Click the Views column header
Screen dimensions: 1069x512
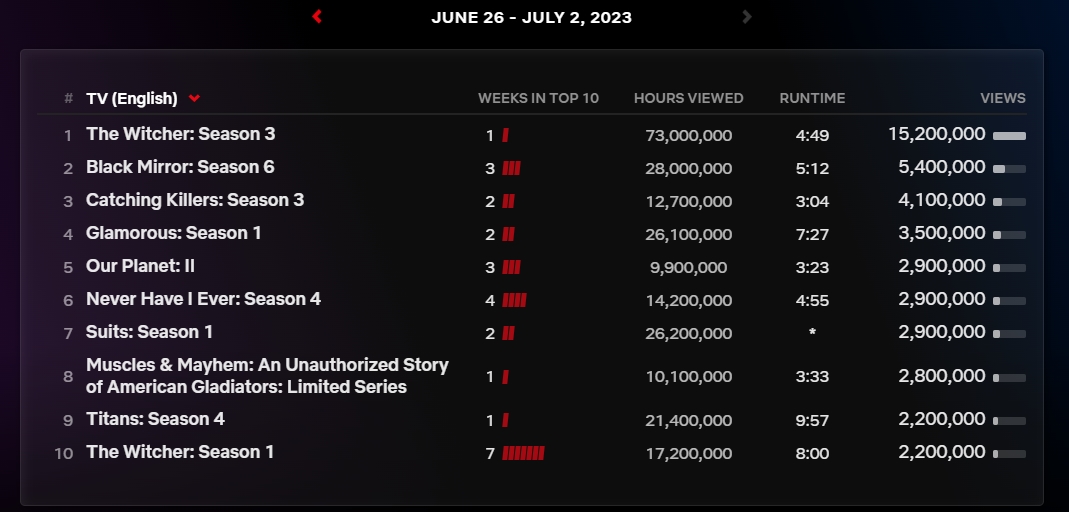[1002, 98]
